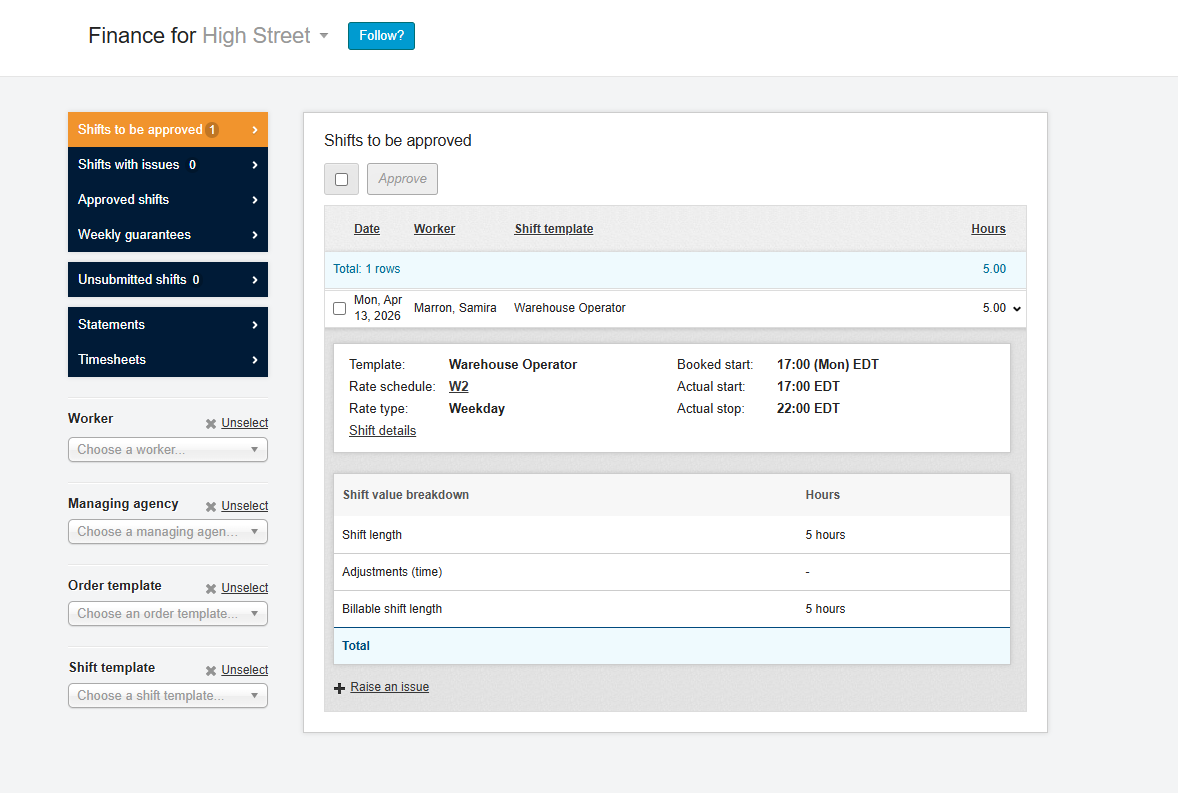Viewport: 1178px width, 793px height.
Task: Click the chevron arrow on Approved shifts
Action: point(255,200)
